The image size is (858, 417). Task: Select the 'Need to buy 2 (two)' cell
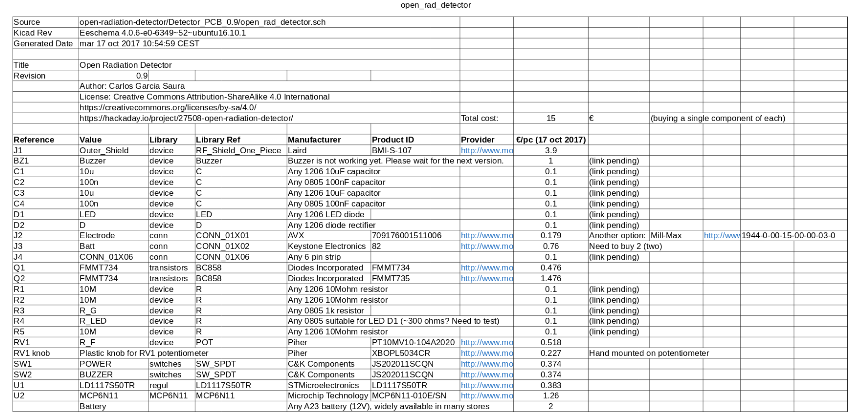625,246
